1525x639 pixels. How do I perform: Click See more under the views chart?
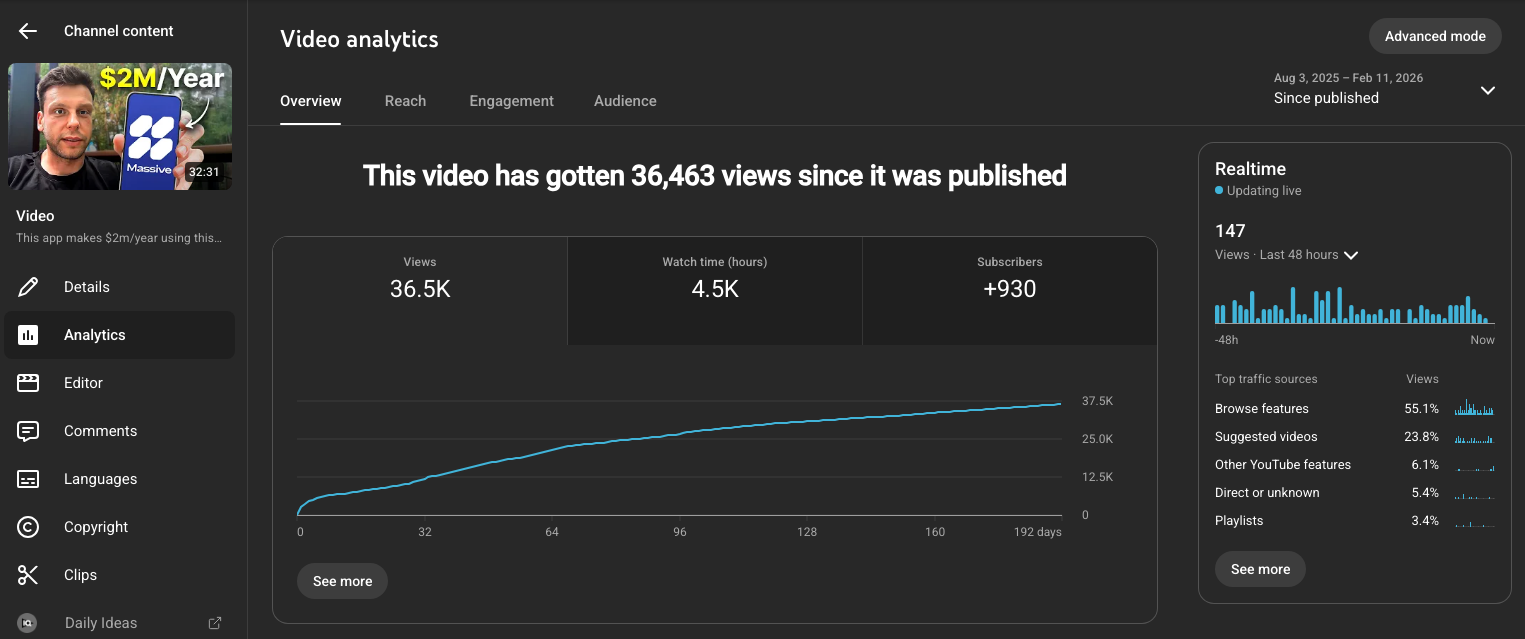point(342,581)
